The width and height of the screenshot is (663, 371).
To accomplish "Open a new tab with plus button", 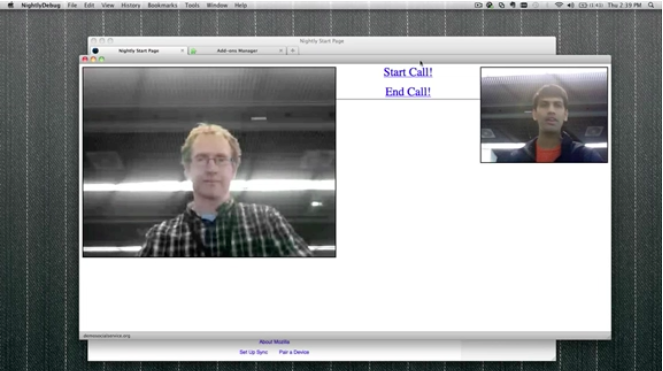I will tap(292, 50).
